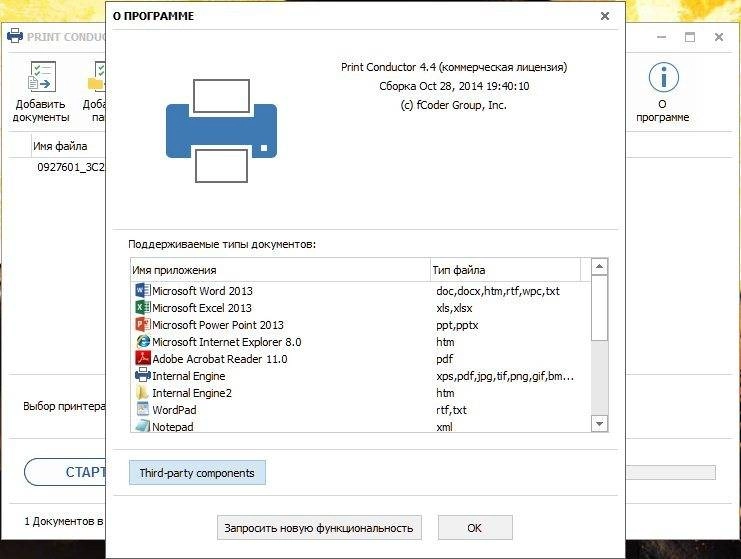Viewport: 741px width, 559px height.
Task: Click 'Поддерживаемые типы документов:' label
Action: point(222,244)
